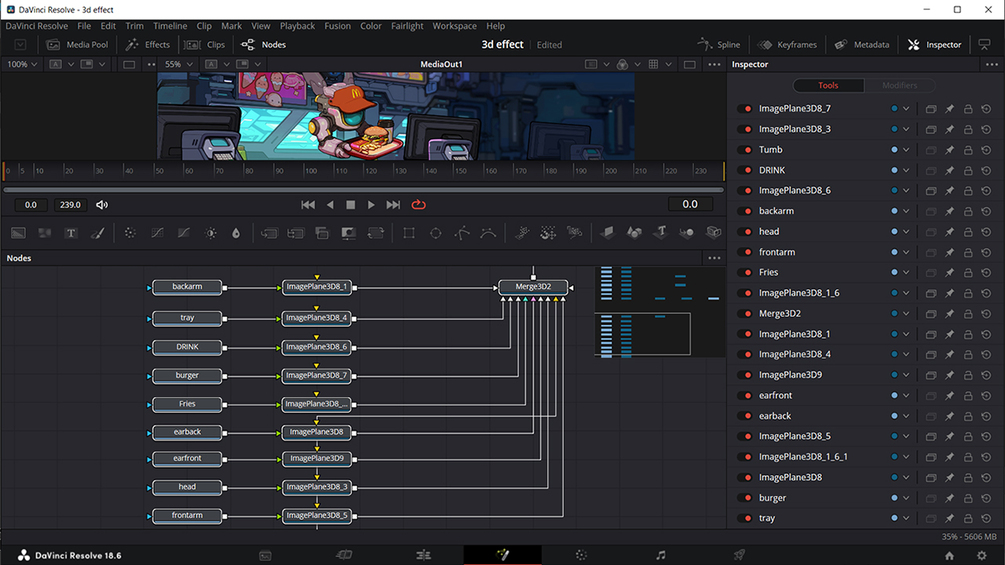The height and width of the screenshot is (565, 1005).
Task: Pin the ImagePlane3D8_7 tool in Inspector
Action: coord(950,109)
